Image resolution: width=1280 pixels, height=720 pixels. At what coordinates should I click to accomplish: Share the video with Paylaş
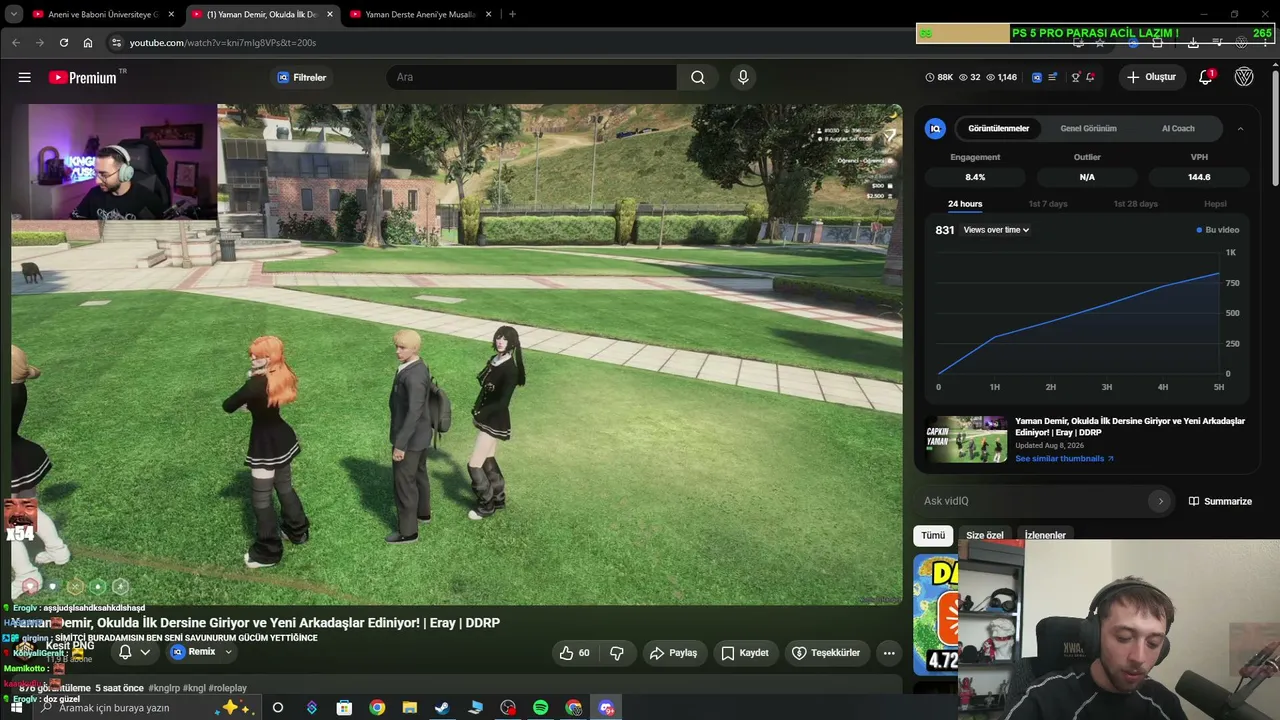[673, 653]
